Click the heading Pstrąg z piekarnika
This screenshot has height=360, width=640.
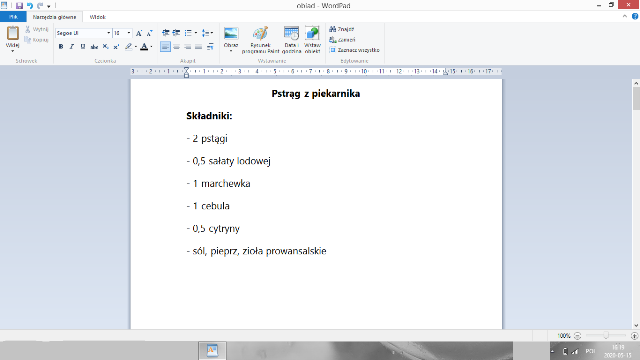point(316,94)
